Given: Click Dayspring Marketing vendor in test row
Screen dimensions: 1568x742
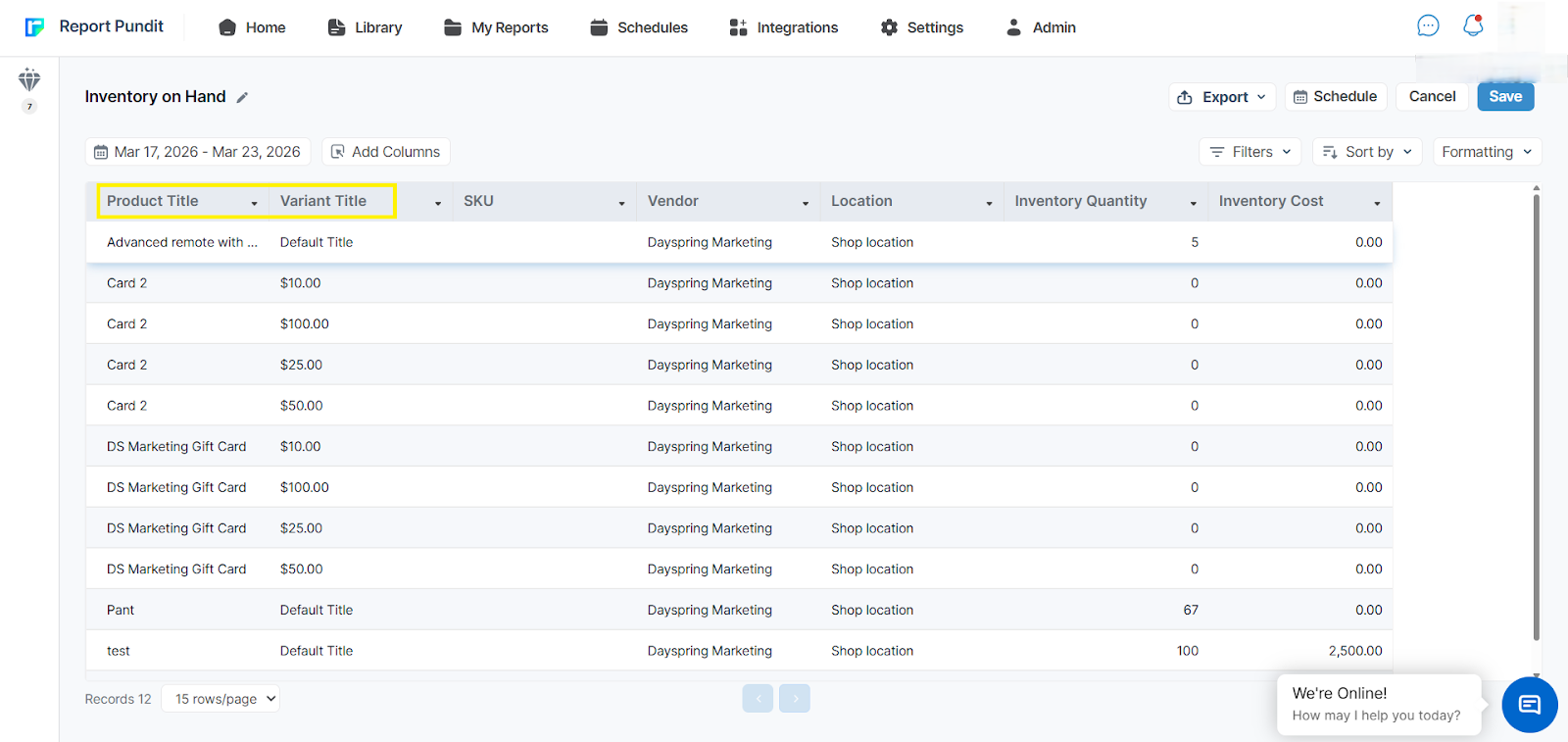Looking at the screenshot, I should [x=710, y=651].
